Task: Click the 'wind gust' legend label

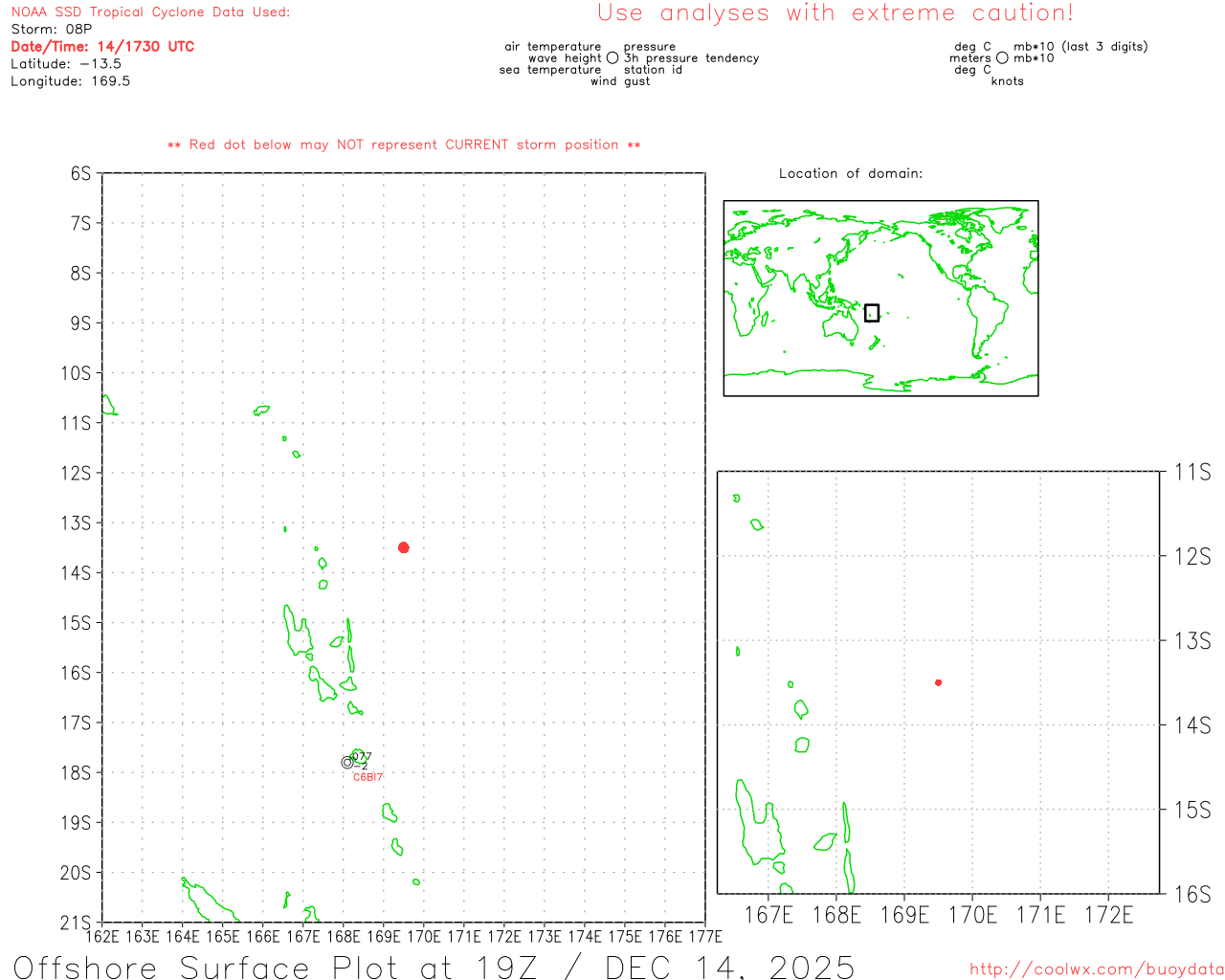Action: [620, 81]
